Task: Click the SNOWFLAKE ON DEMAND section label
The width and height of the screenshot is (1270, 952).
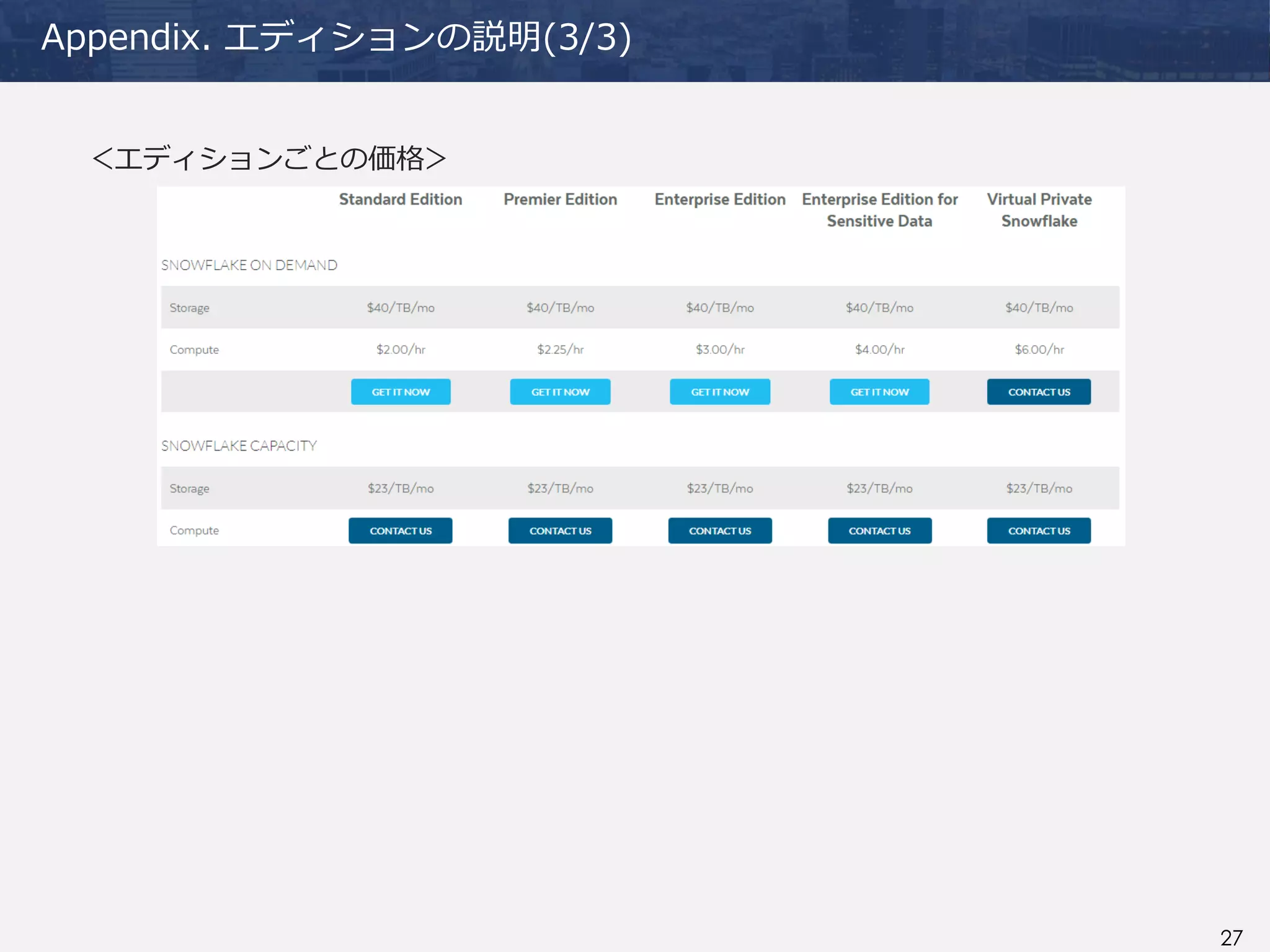Action: (249, 265)
